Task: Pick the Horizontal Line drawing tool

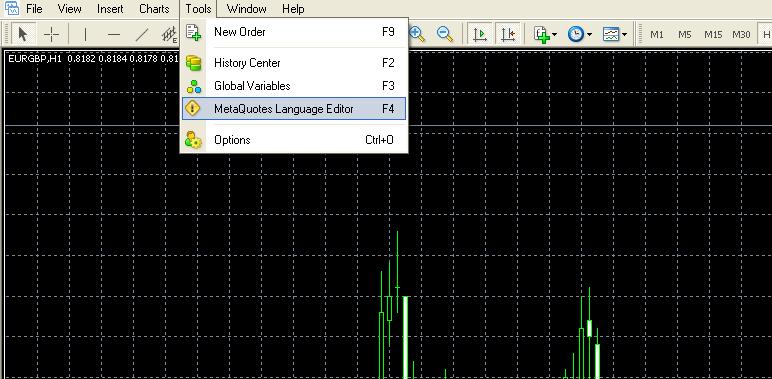Action: pyautogui.click(x=114, y=34)
